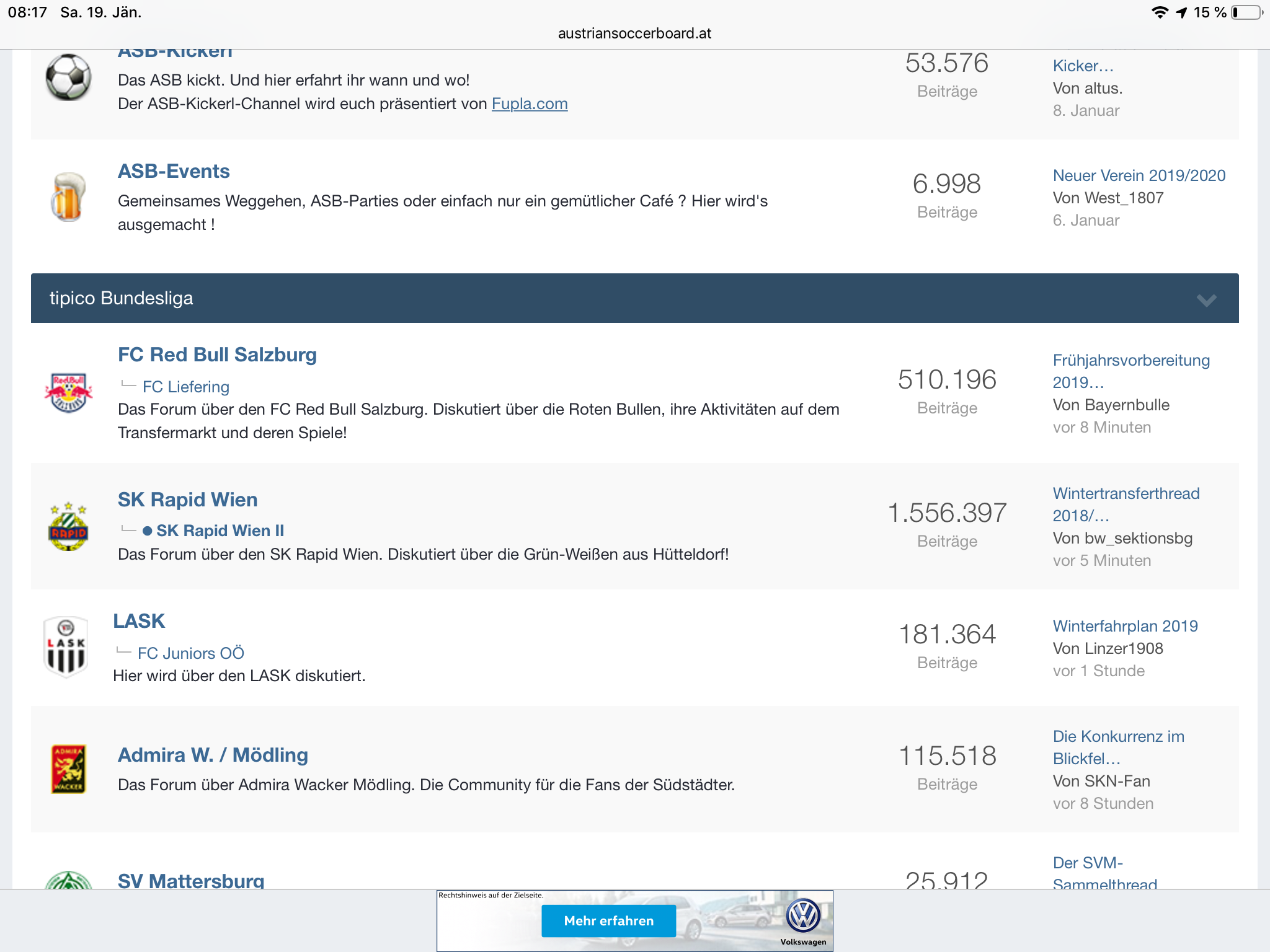Image resolution: width=1270 pixels, height=952 pixels.
Task: Tap the austriansoccerboard.at address bar
Action: pyautogui.click(x=634, y=33)
